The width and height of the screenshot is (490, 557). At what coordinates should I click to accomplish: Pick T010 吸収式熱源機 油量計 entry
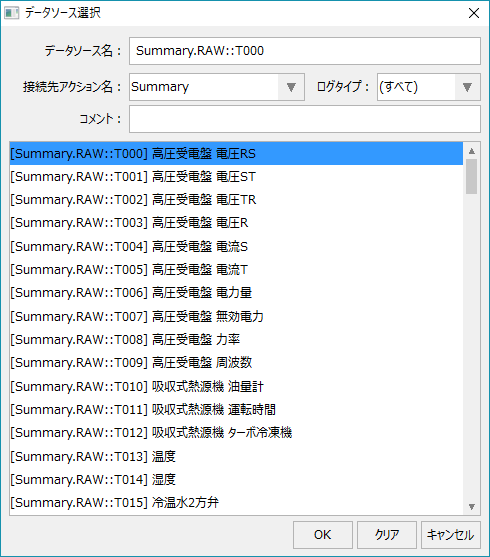(x=236, y=386)
